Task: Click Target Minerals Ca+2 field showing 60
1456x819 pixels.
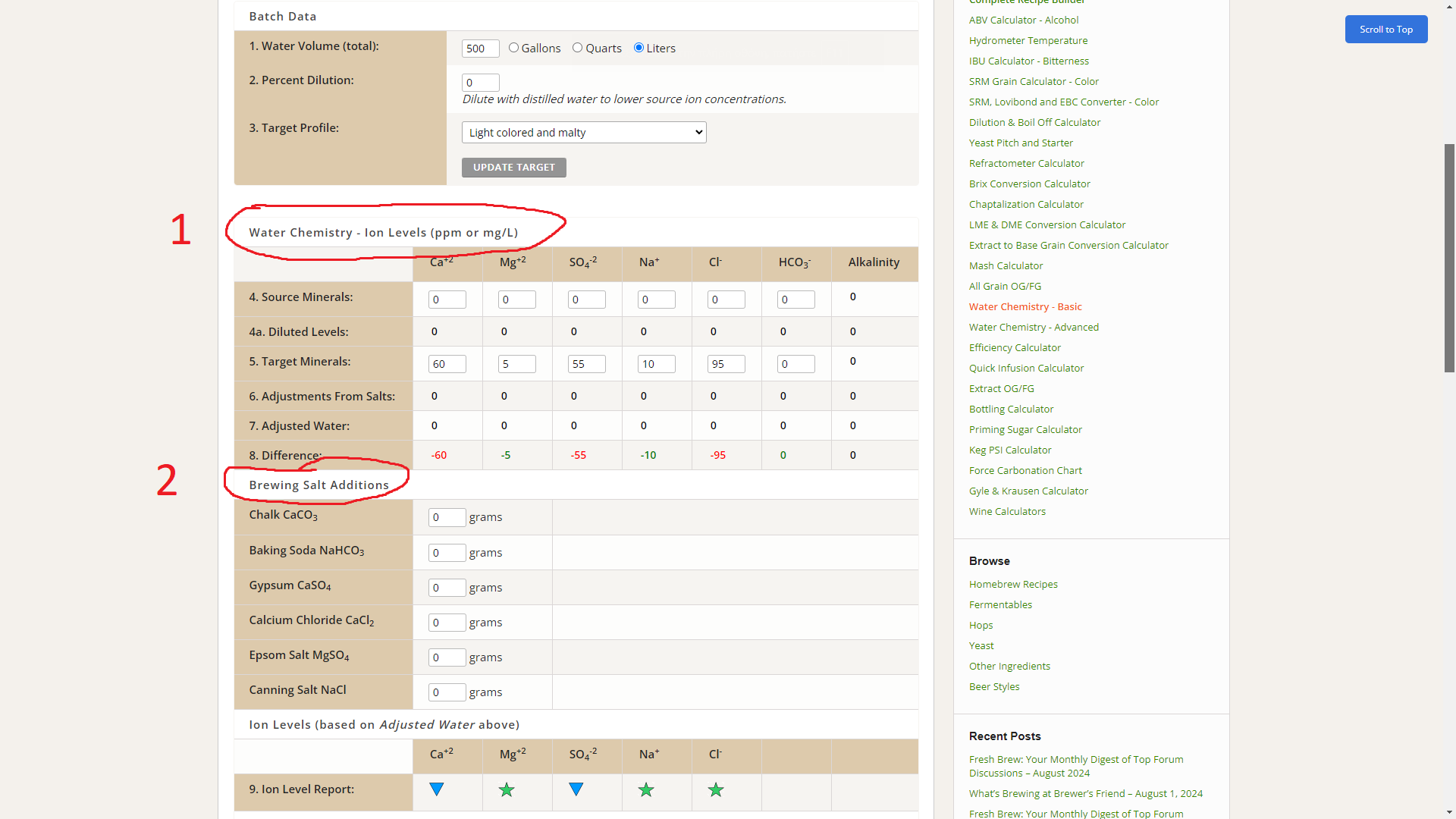Action: pos(447,364)
